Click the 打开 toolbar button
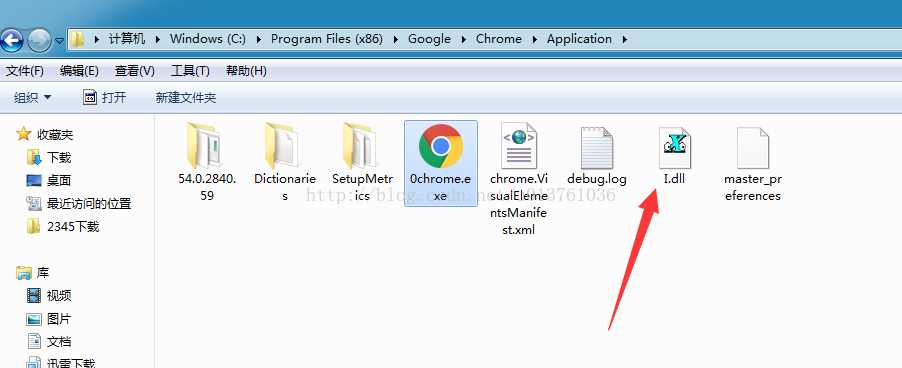 105,98
